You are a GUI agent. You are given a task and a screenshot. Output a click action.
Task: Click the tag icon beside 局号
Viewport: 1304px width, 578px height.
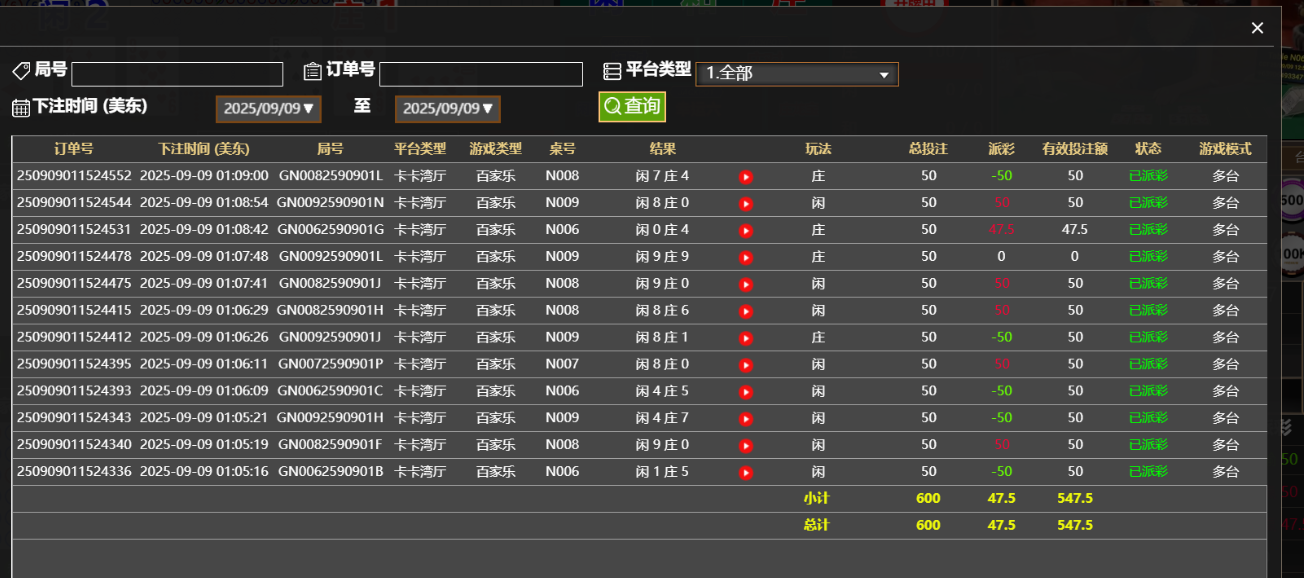[x=20, y=71]
